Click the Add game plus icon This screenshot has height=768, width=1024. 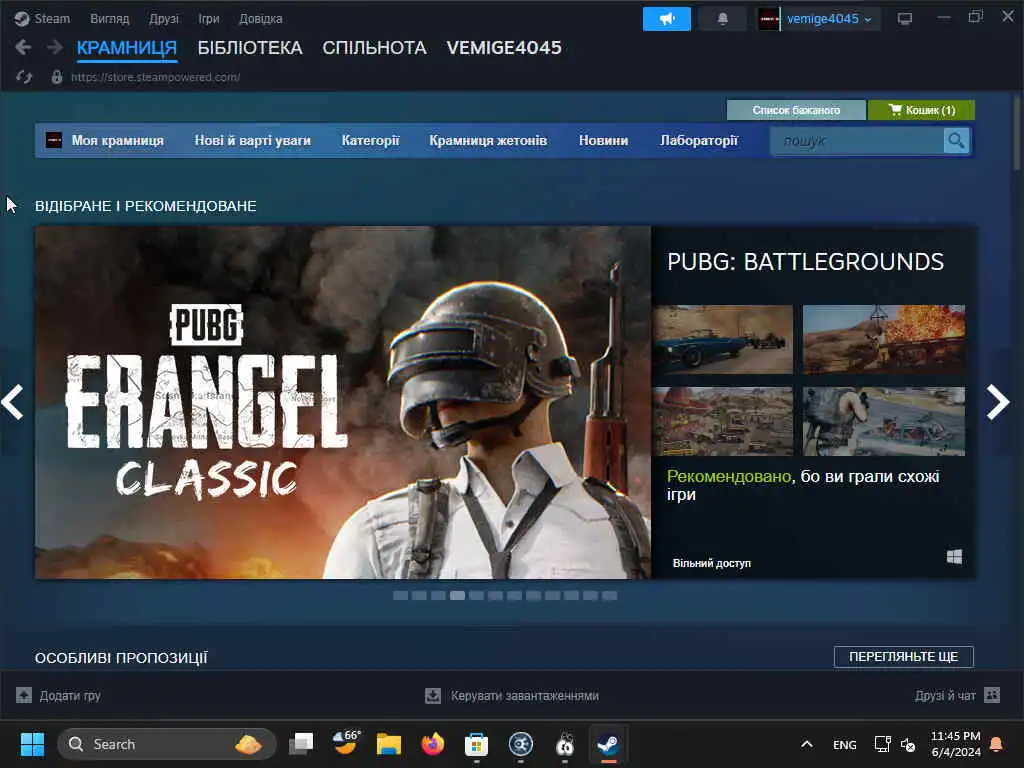24,696
